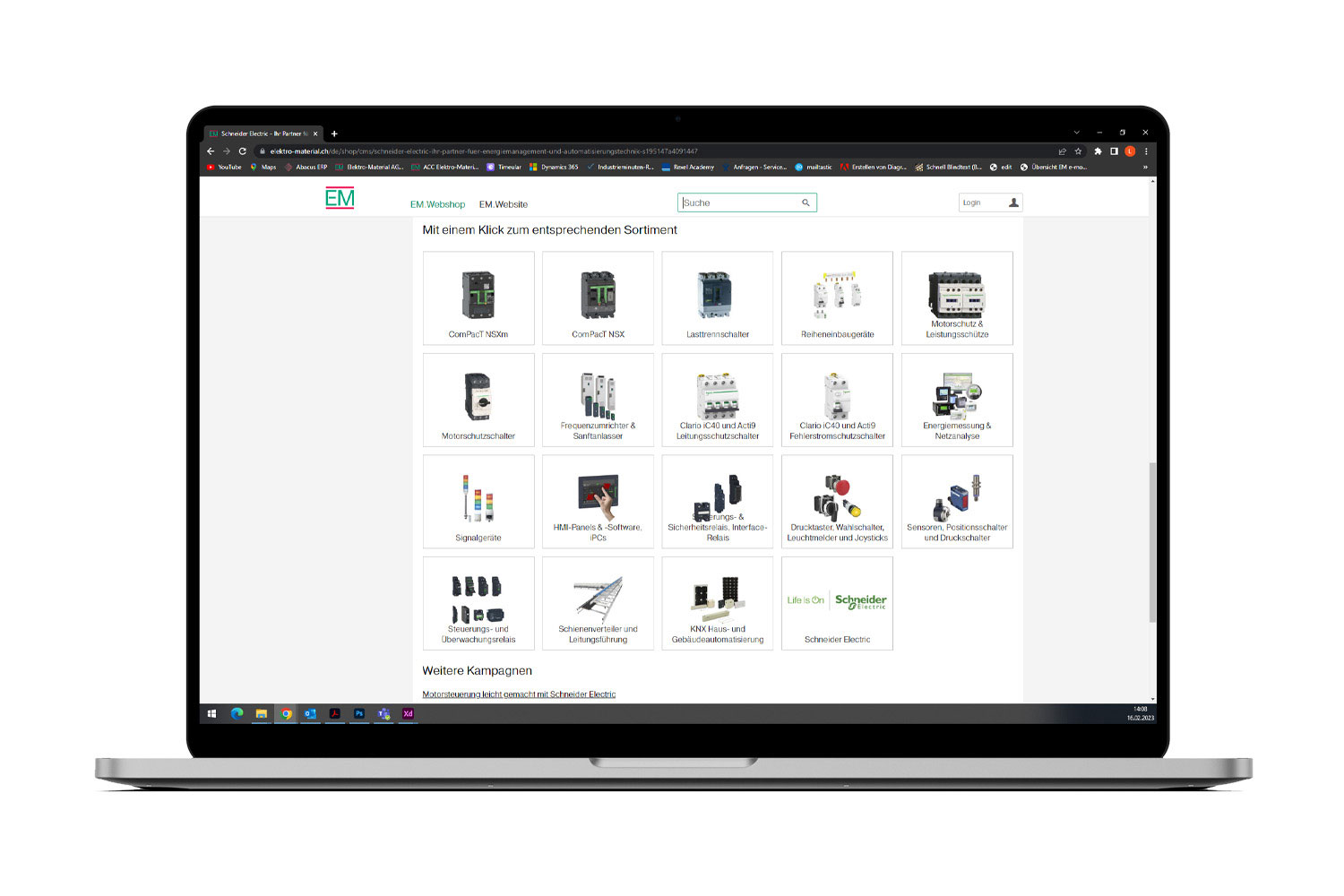Screen dimensions: 1344x896
Task: Open the Industrieminuten bookmark
Action: click(620, 167)
